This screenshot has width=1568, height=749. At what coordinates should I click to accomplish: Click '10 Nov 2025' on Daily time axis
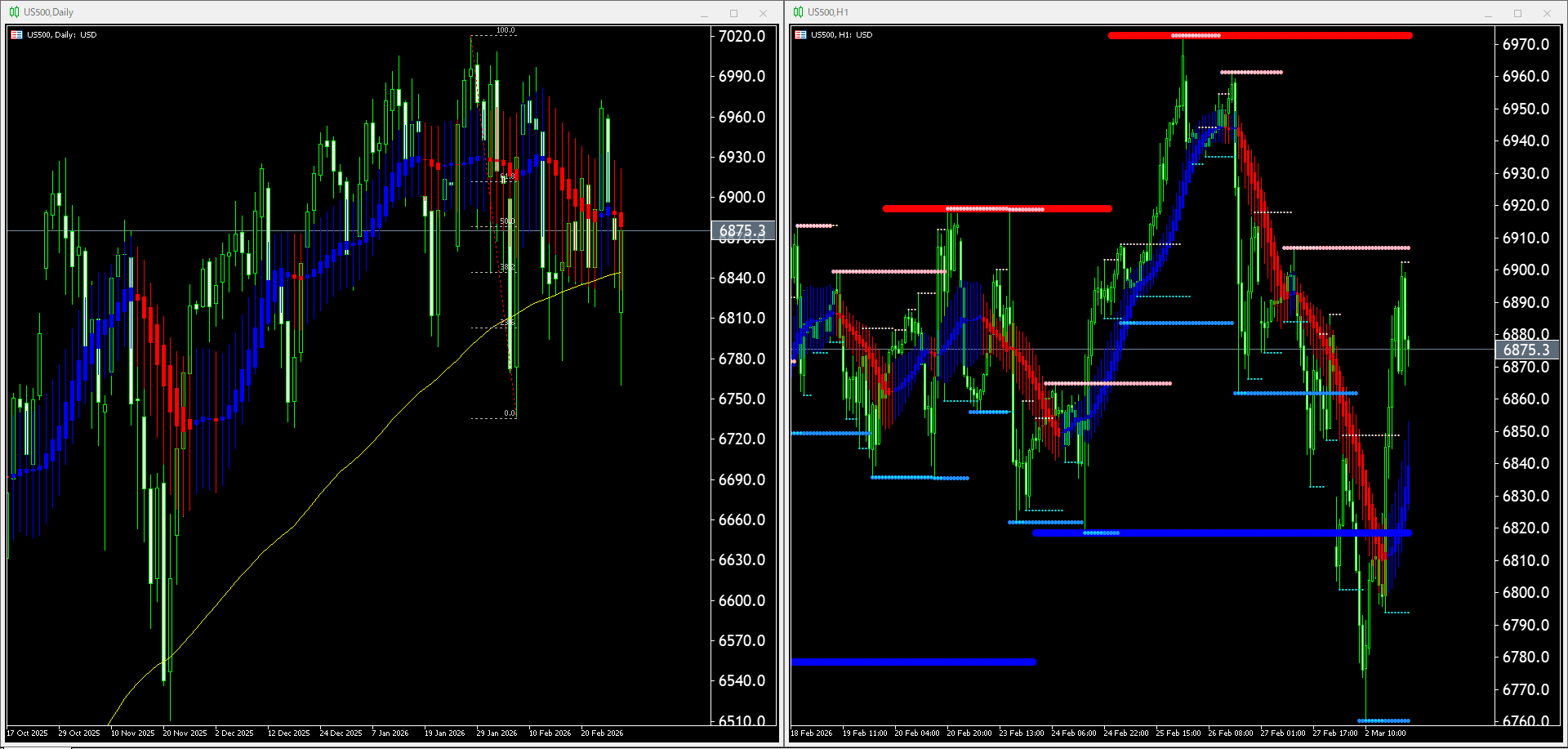132,733
